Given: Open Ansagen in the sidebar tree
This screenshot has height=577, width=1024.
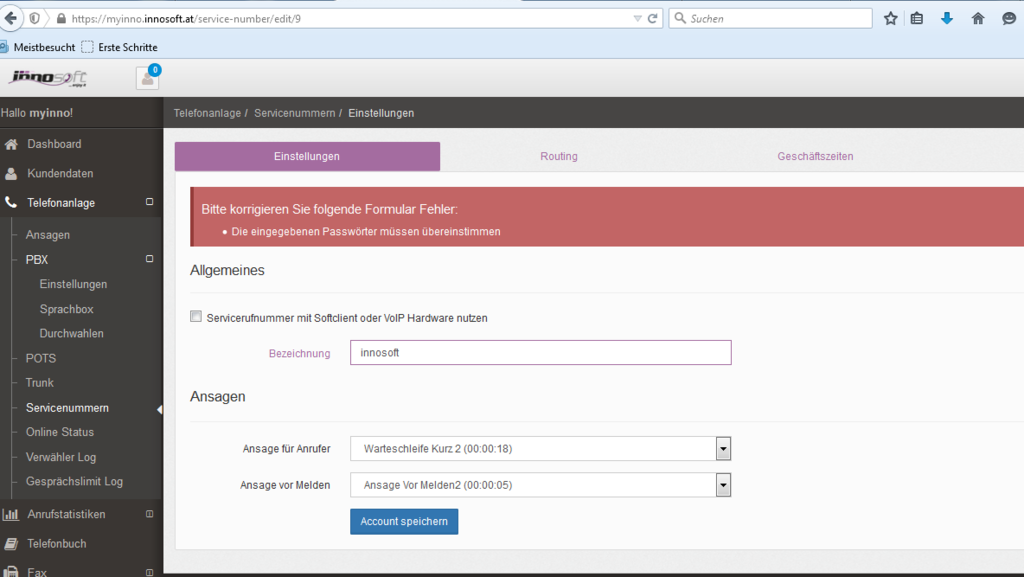Looking at the screenshot, I should click(48, 234).
